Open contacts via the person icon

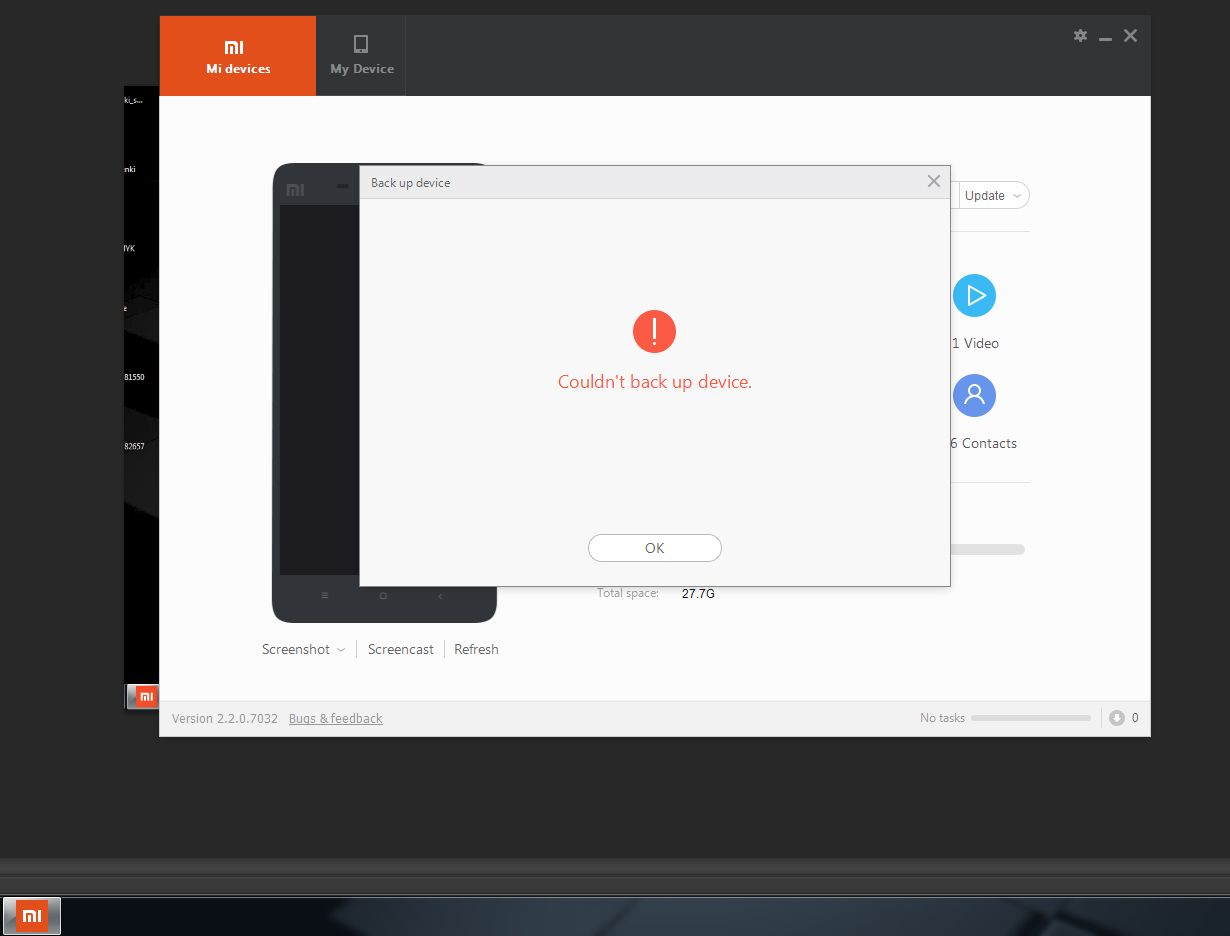click(x=974, y=395)
